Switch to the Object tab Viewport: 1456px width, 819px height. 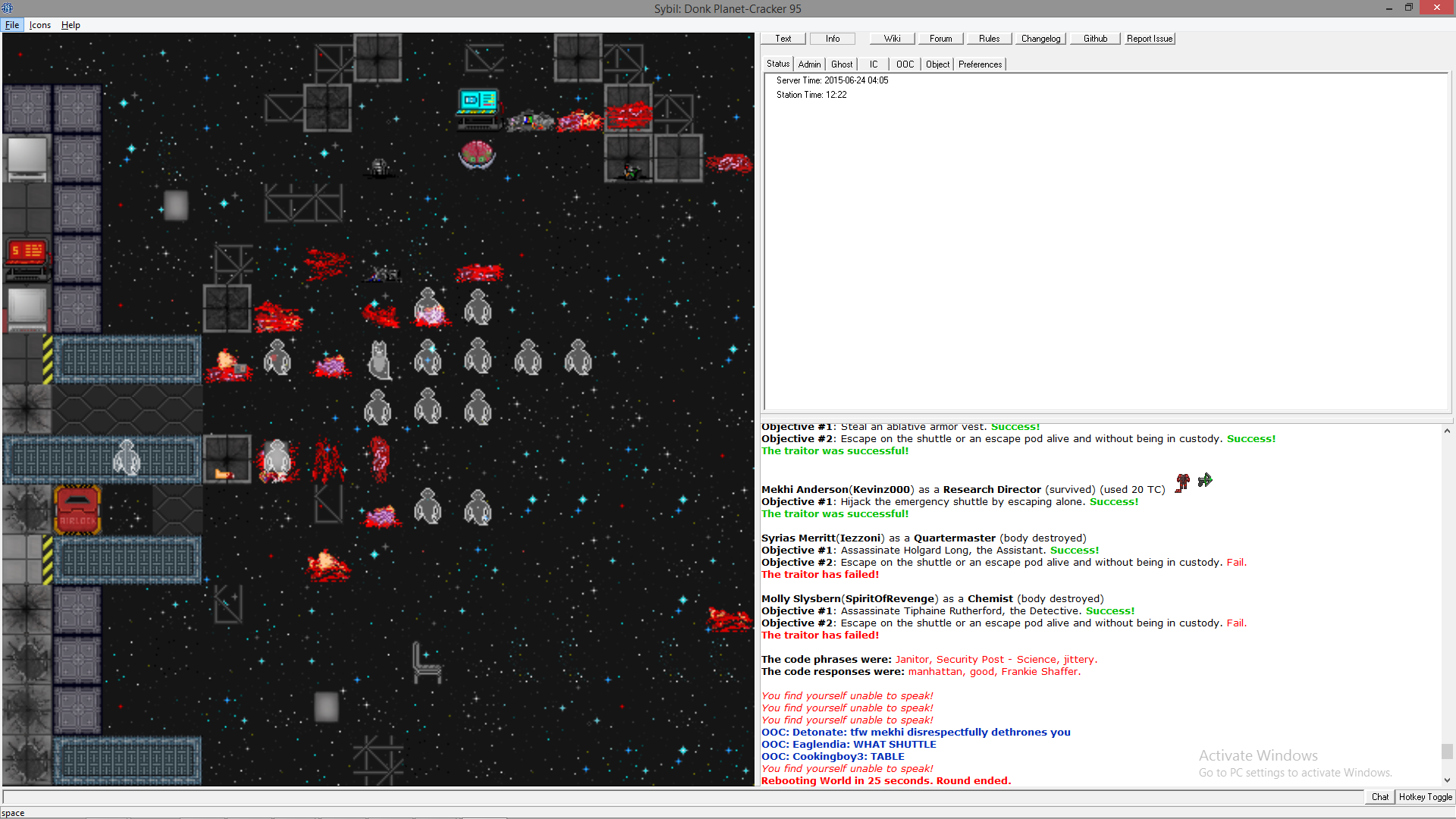coord(938,64)
